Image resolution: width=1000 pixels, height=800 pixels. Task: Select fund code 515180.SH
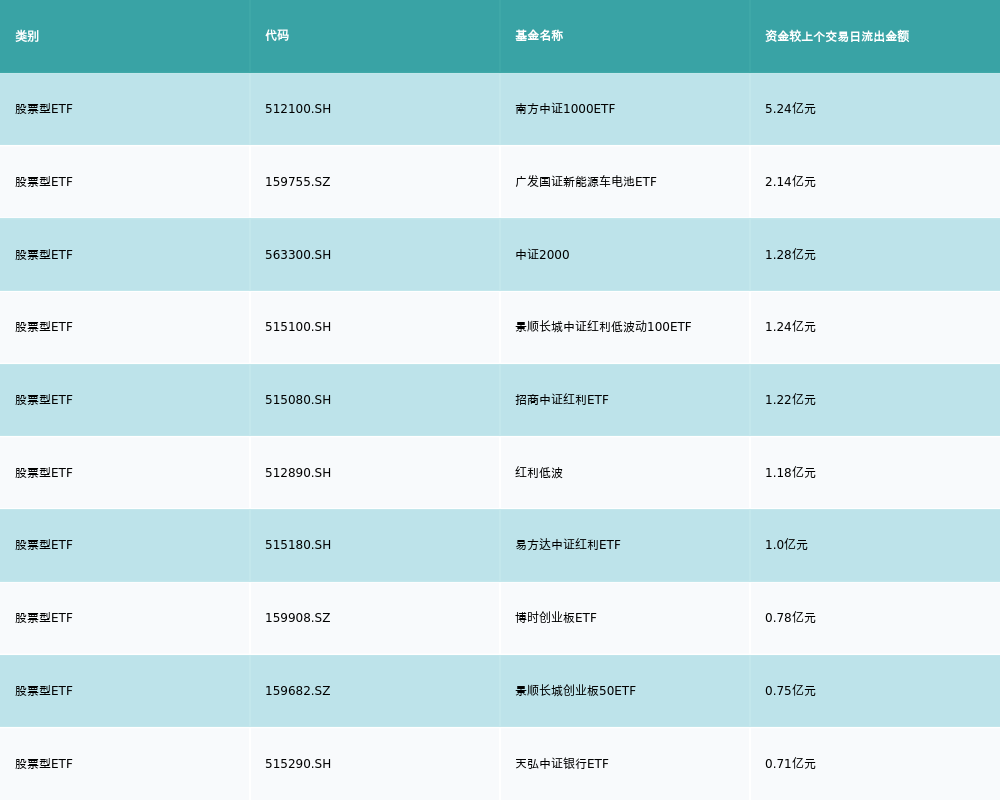pos(298,545)
